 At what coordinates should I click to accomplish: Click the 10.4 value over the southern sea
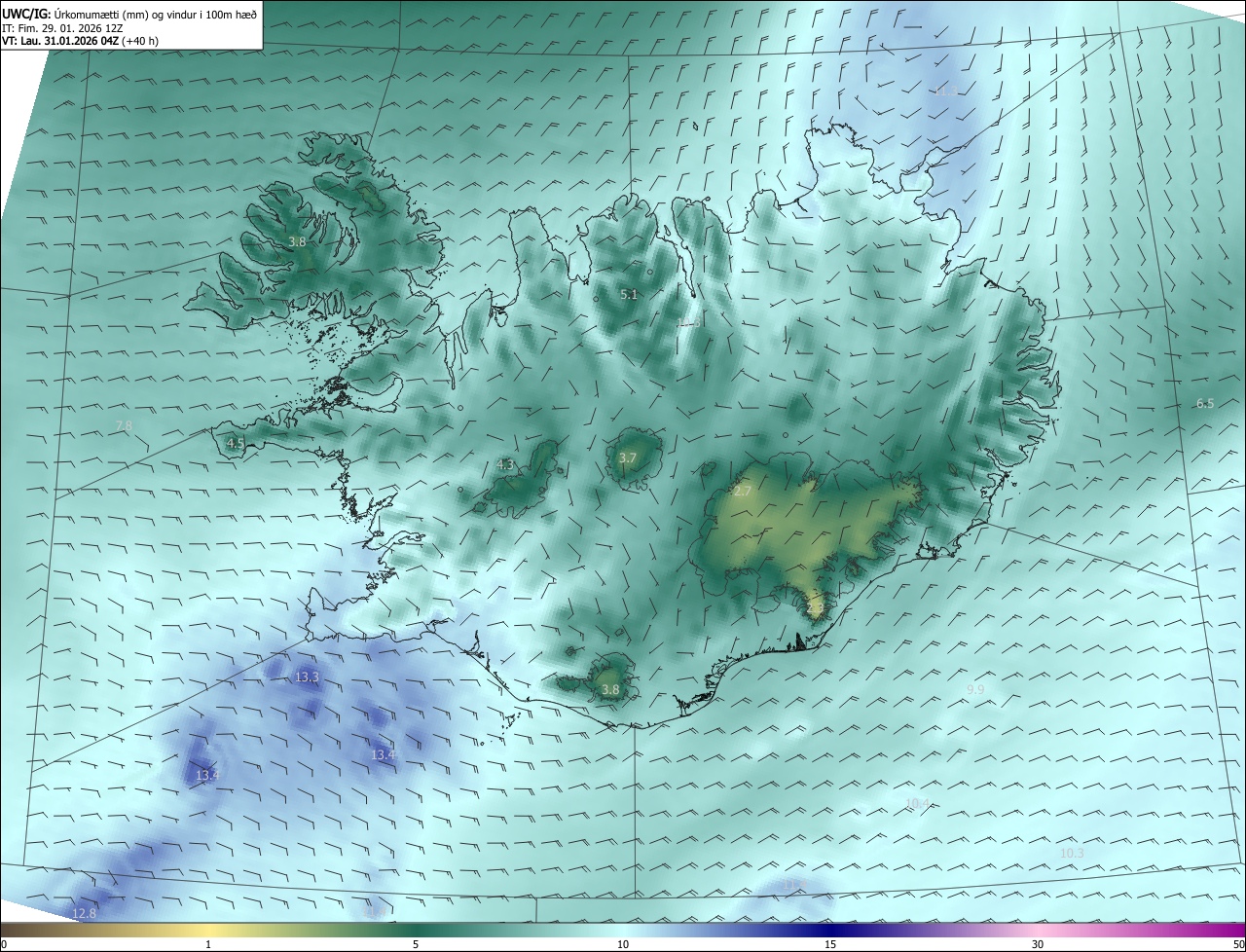tap(917, 803)
